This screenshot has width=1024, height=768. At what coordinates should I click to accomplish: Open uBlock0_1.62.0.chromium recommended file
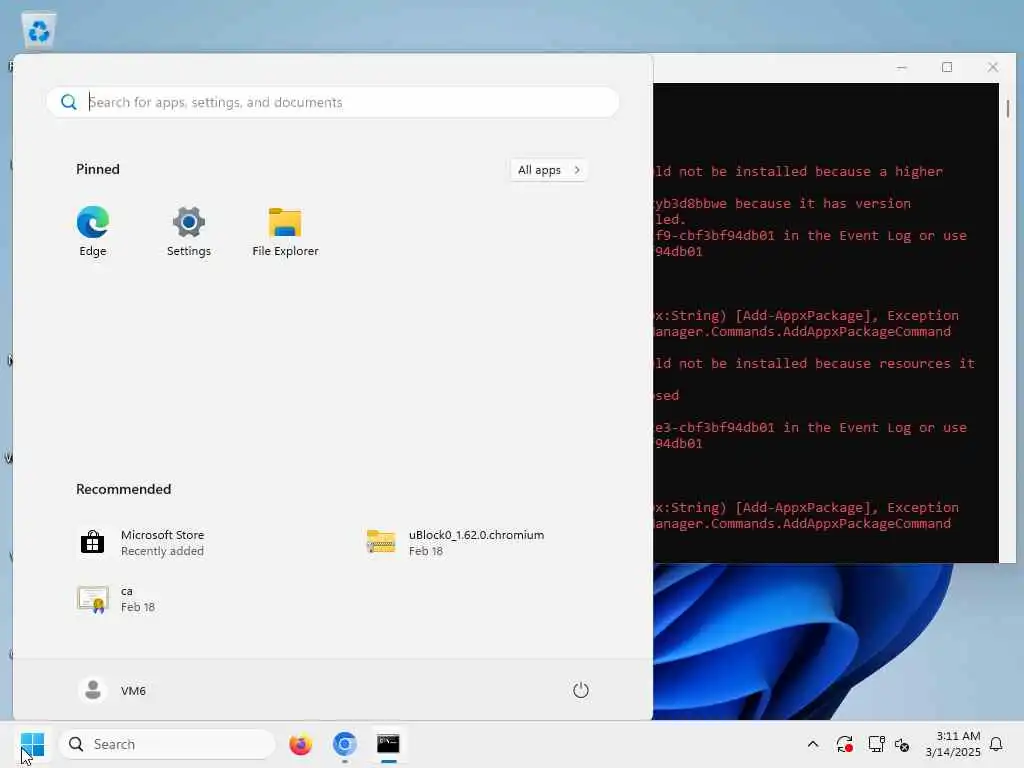coord(455,543)
